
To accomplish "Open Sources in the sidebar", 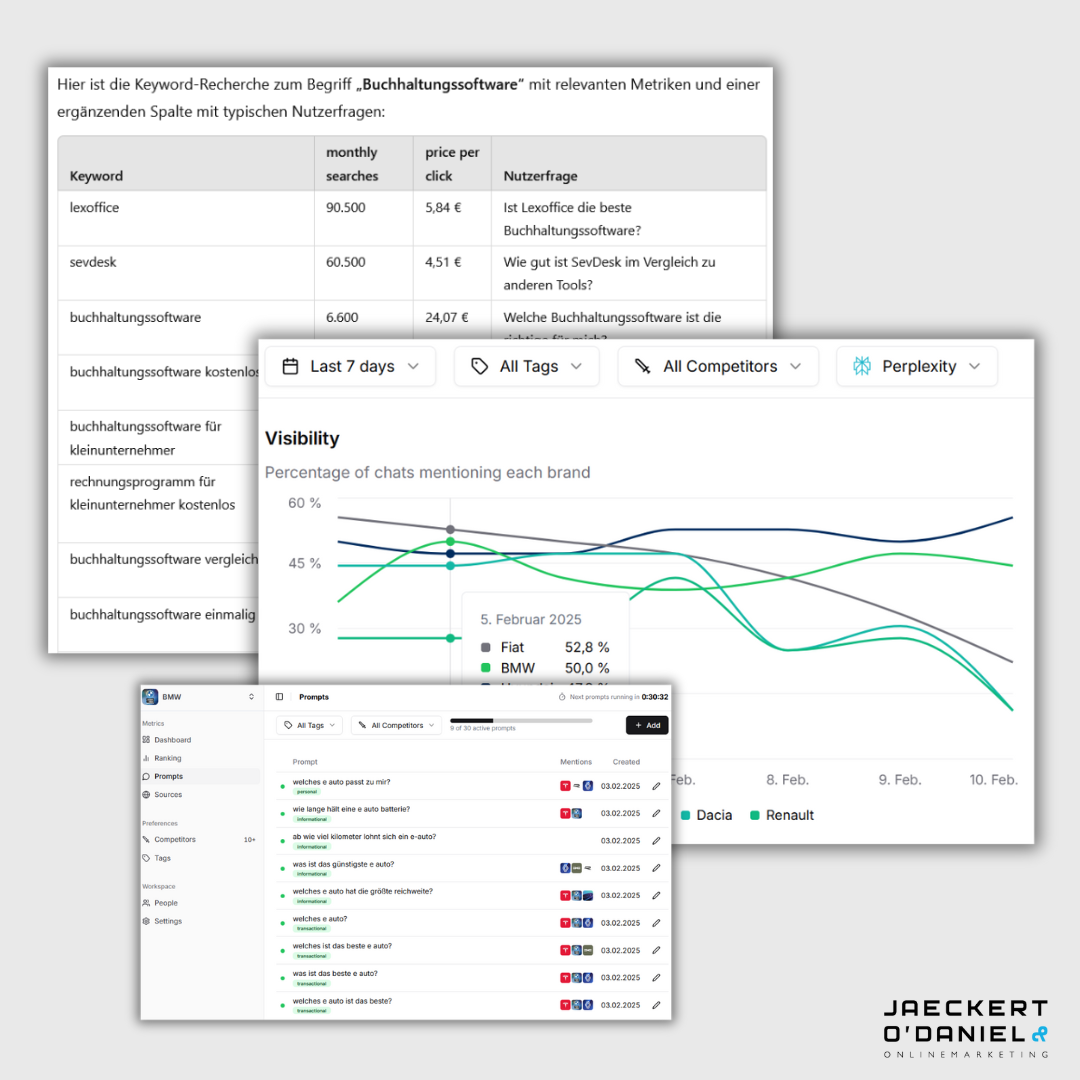I will pyautogui.click(x=167, y=795).
